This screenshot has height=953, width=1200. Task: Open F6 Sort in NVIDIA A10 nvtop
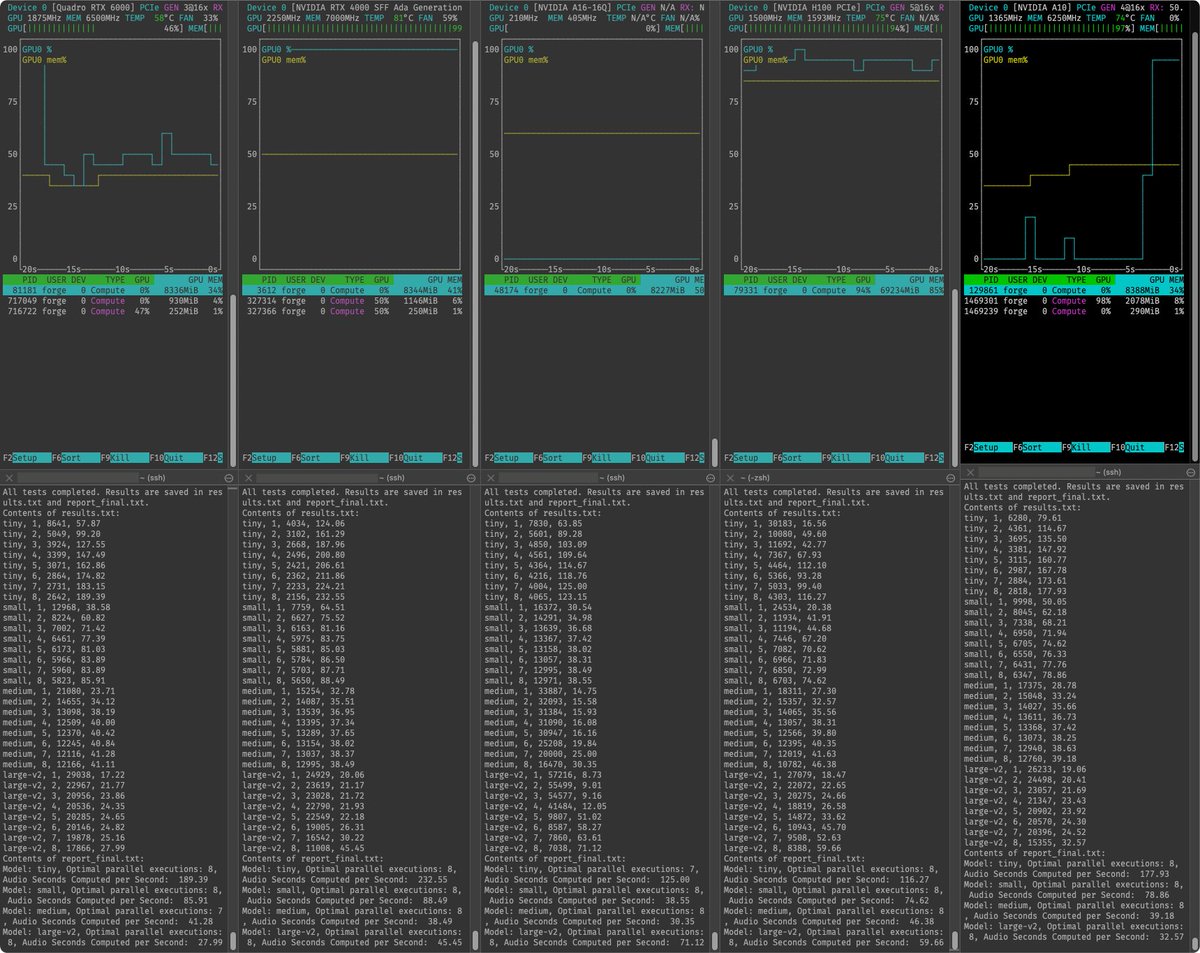(1037, 447)
